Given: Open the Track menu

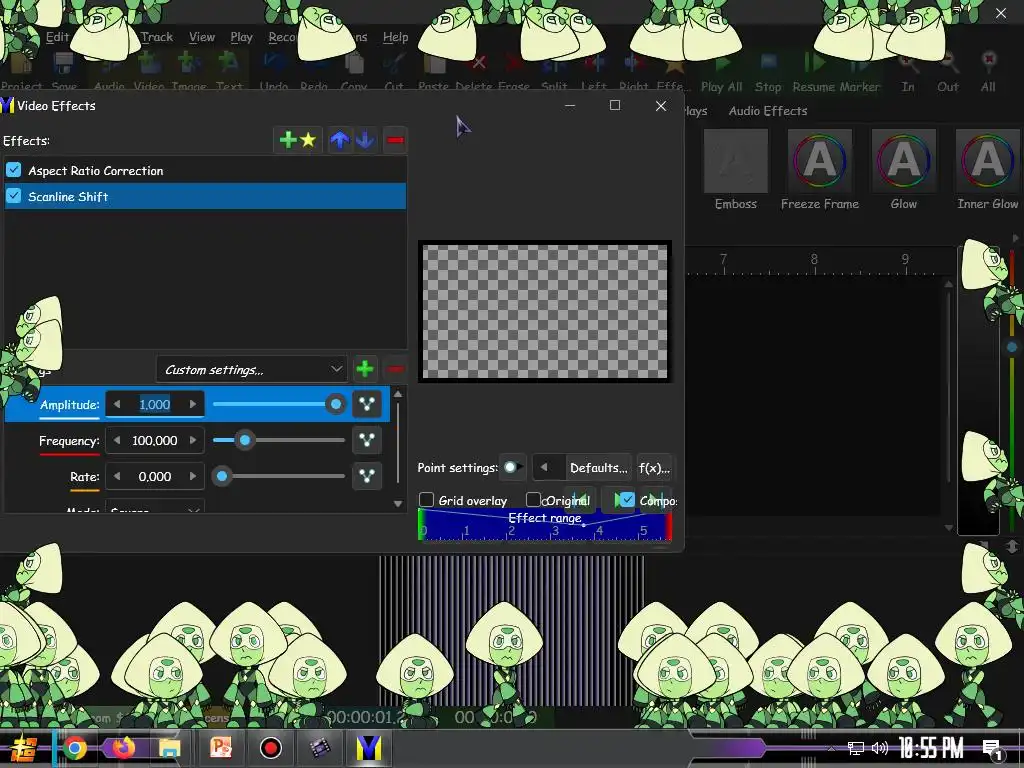Looking at the screenshot, I should [157, 37].
